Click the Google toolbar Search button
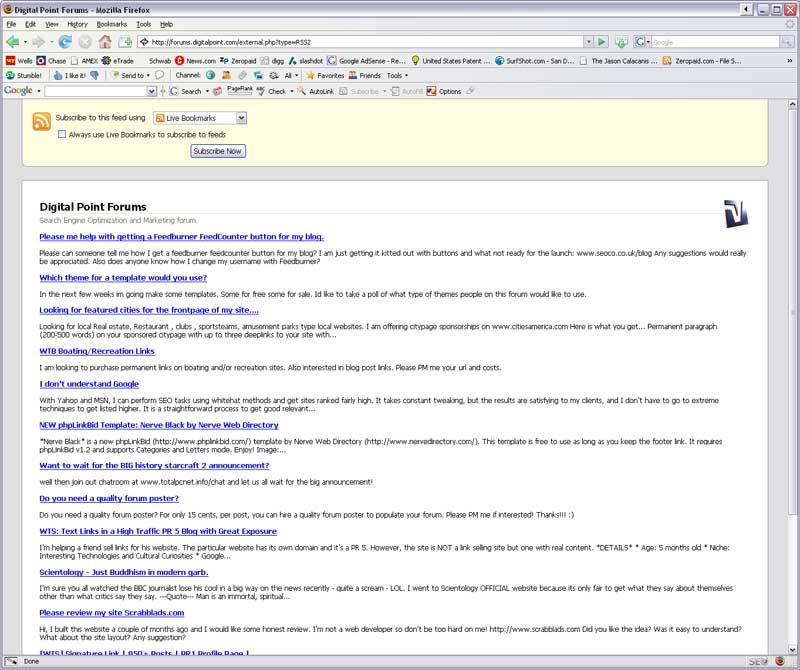The height and width of the screenshot is (670, 800). pos(186,91)
